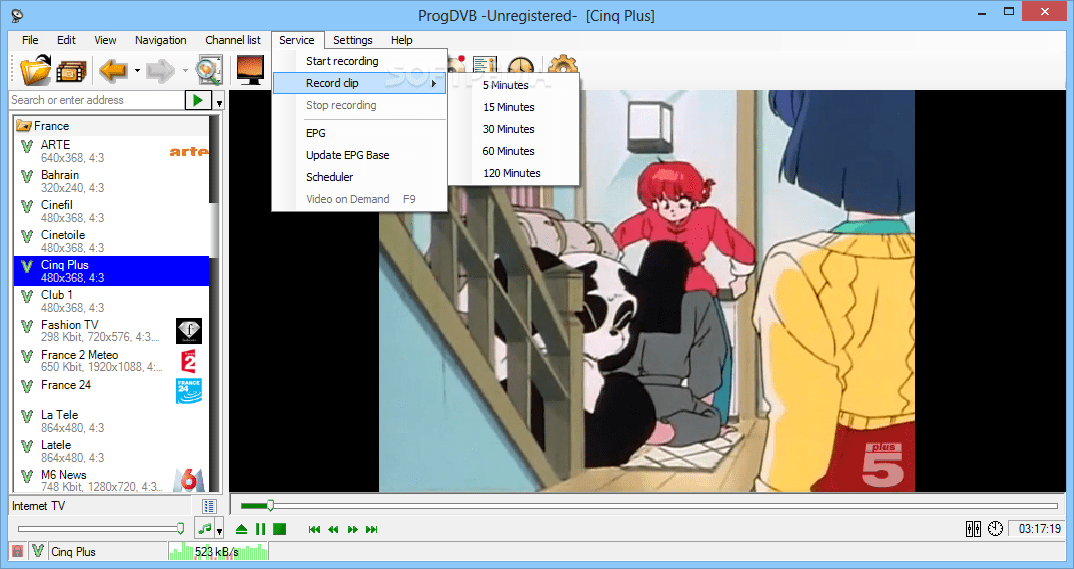Open the film-strip playlist toolbar icon
The height and width of the screenshot is (569, 1074).
pyautogui.click(x=71, y=71)
